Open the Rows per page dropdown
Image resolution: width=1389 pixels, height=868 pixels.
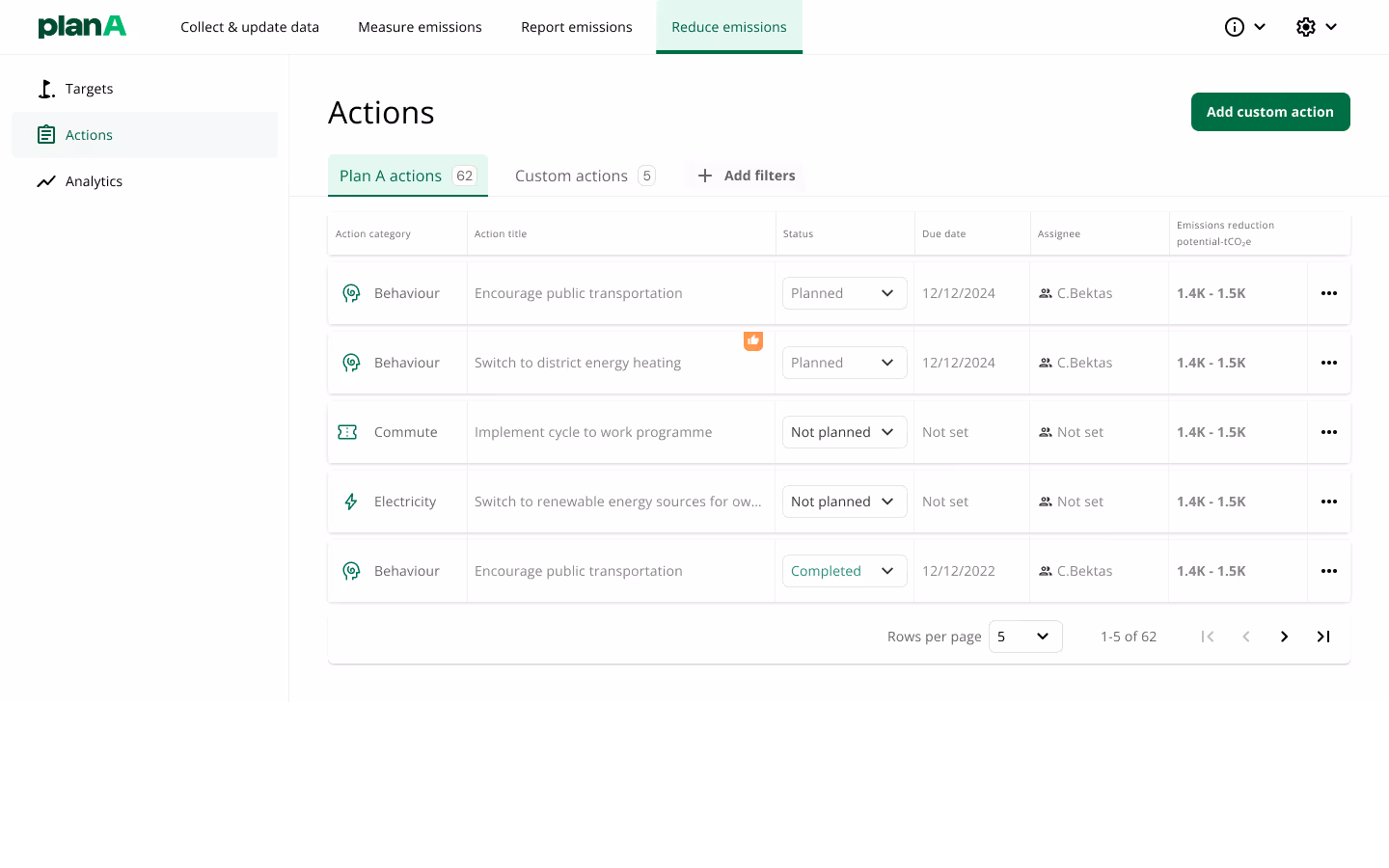(1024, 637)
